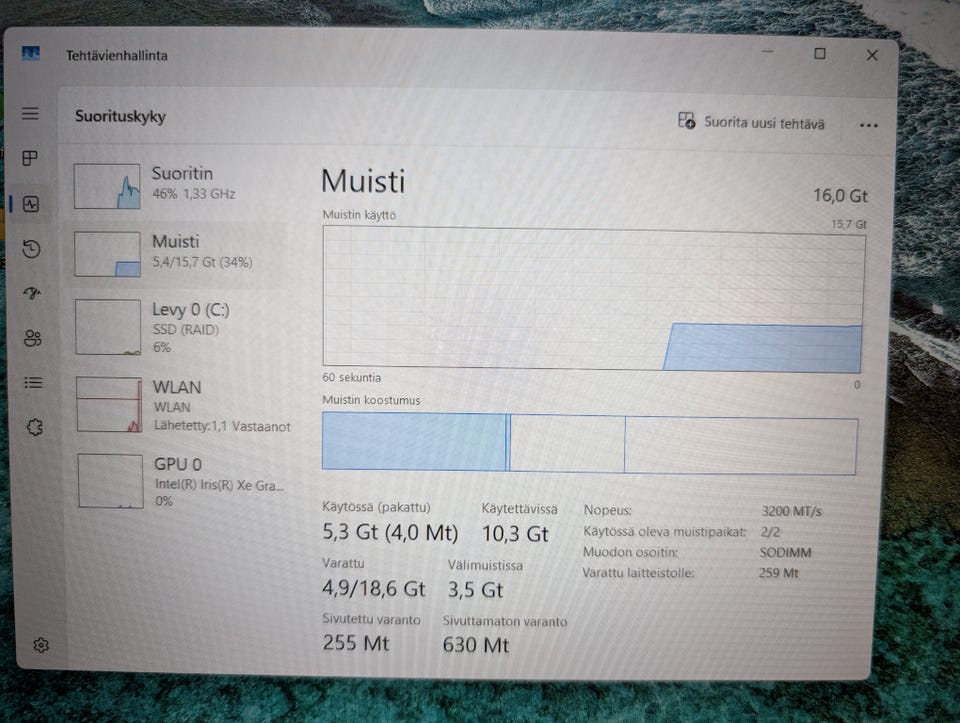Select the WLAN network entry

(183, 405)
